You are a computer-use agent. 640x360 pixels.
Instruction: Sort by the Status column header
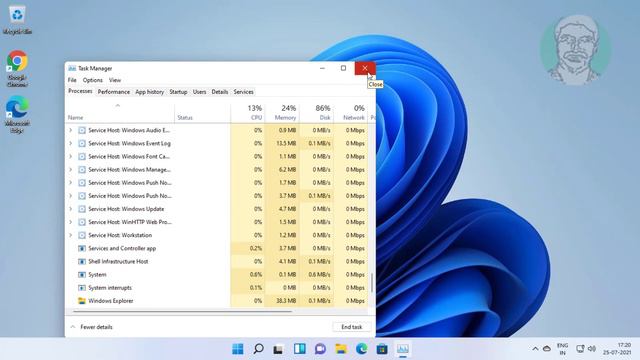coord(202,113)
